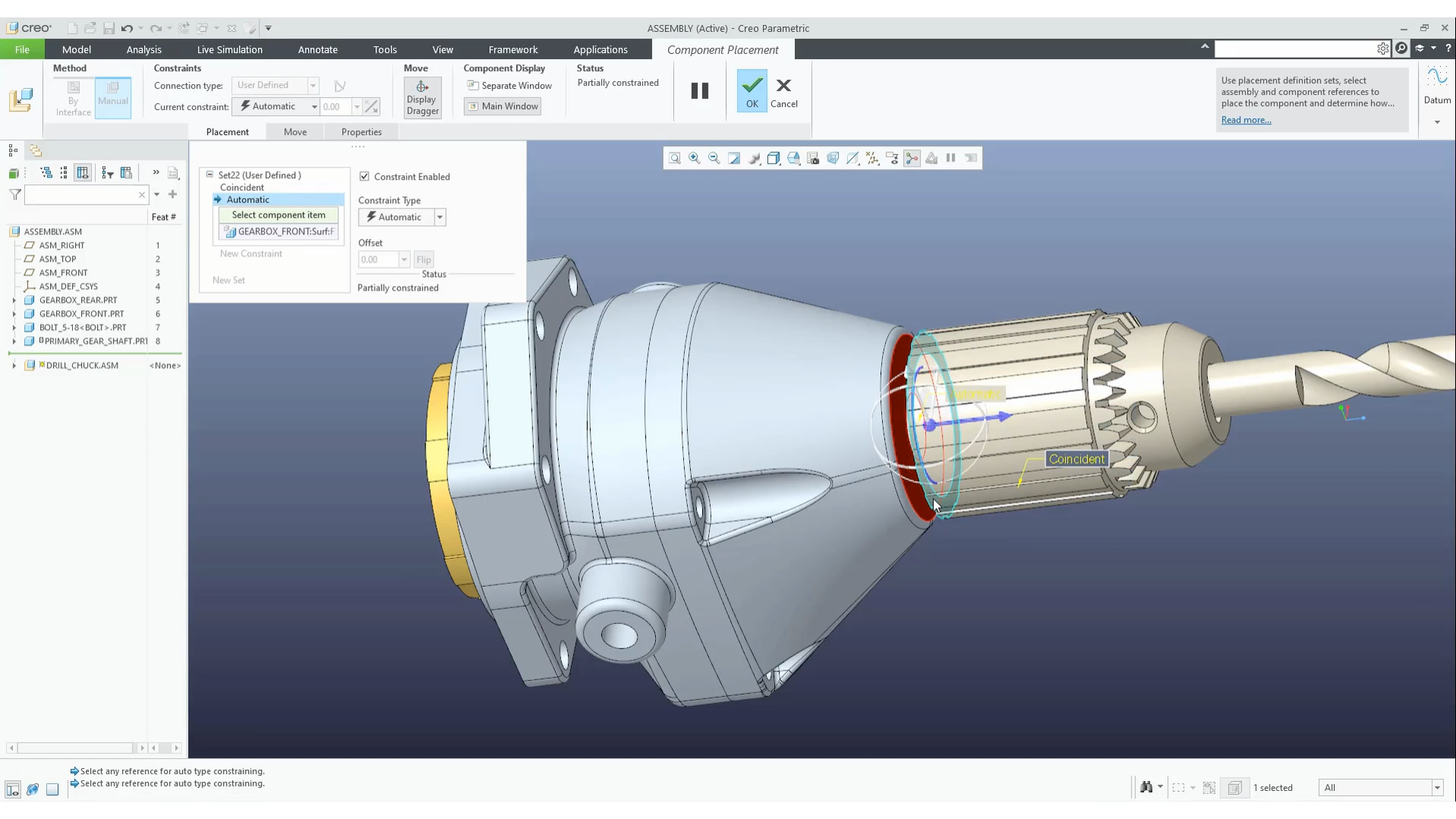This screenshot has height=819, width=1456.
Task: Open the View Manager icon with camera
Action: 812,158
